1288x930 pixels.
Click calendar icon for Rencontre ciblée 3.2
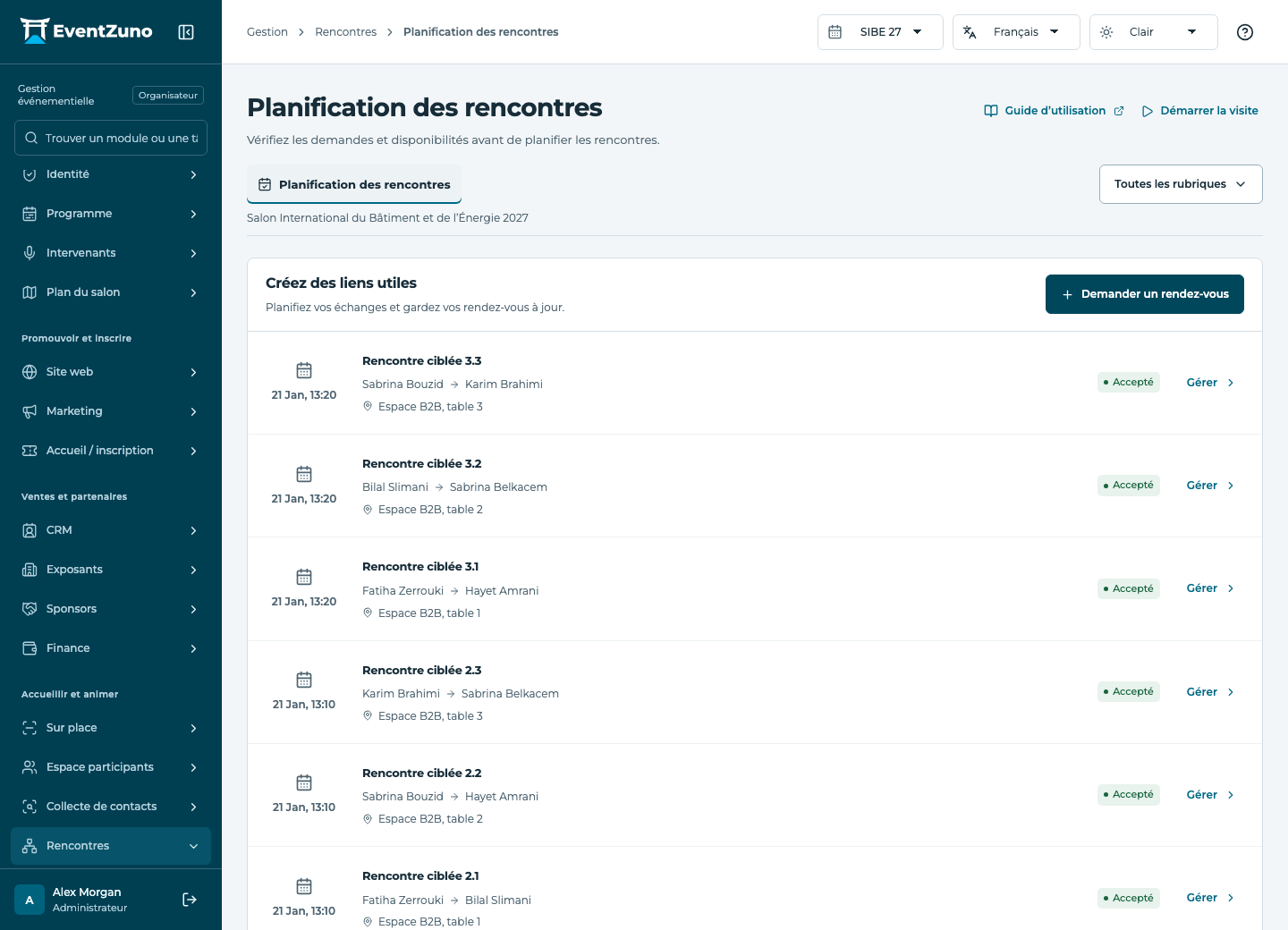tap(304, 474)
